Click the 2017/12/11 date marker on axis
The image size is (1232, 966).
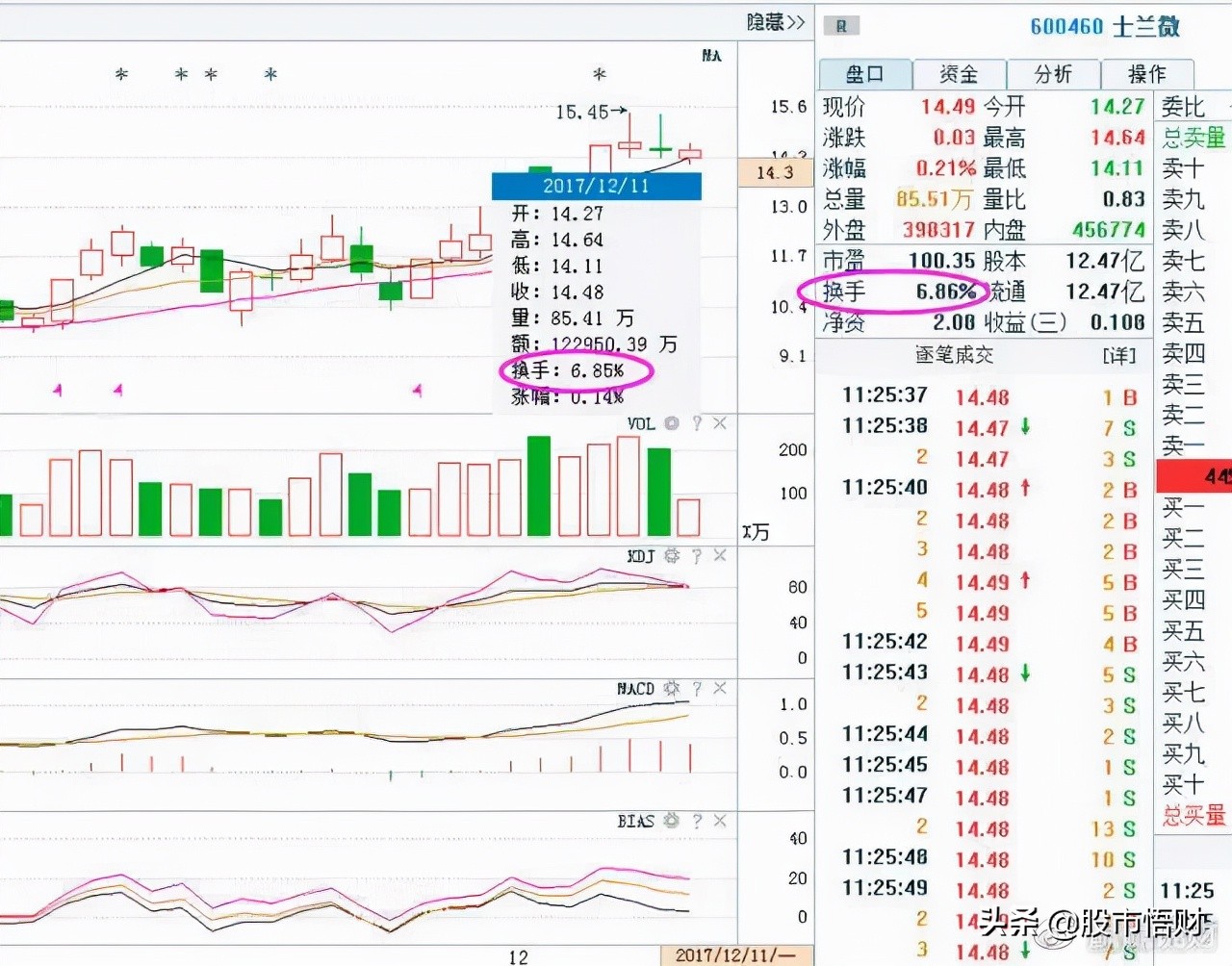point(735,955)
